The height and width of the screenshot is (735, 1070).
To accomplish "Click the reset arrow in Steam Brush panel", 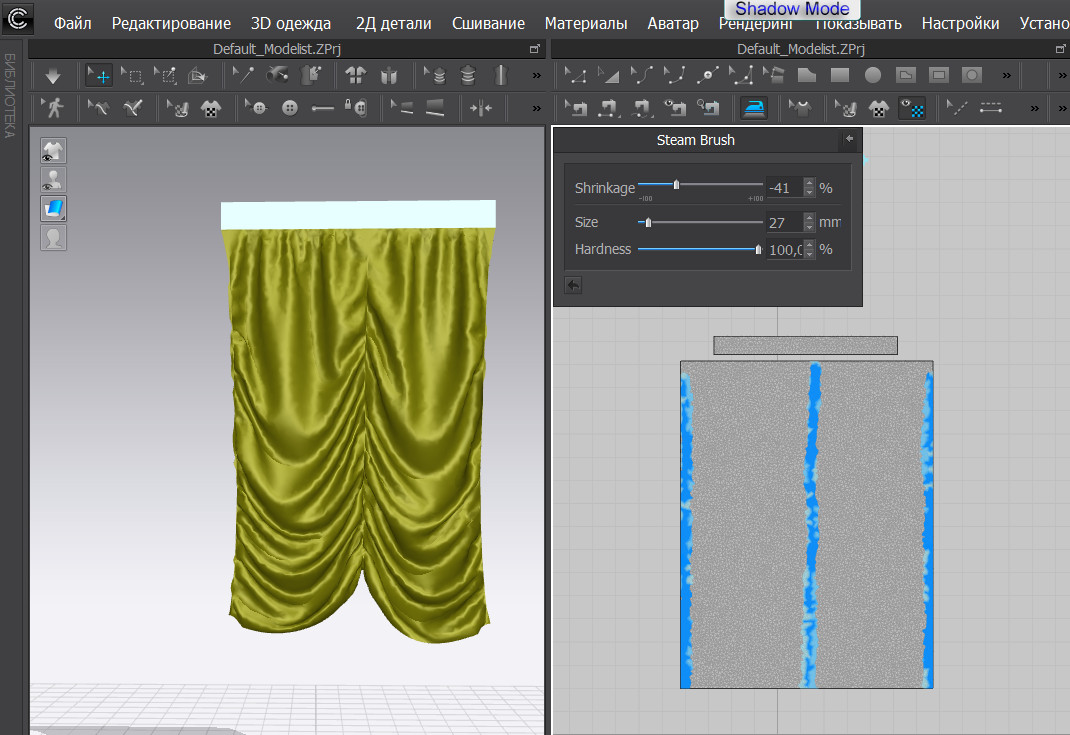I will 573,285.
